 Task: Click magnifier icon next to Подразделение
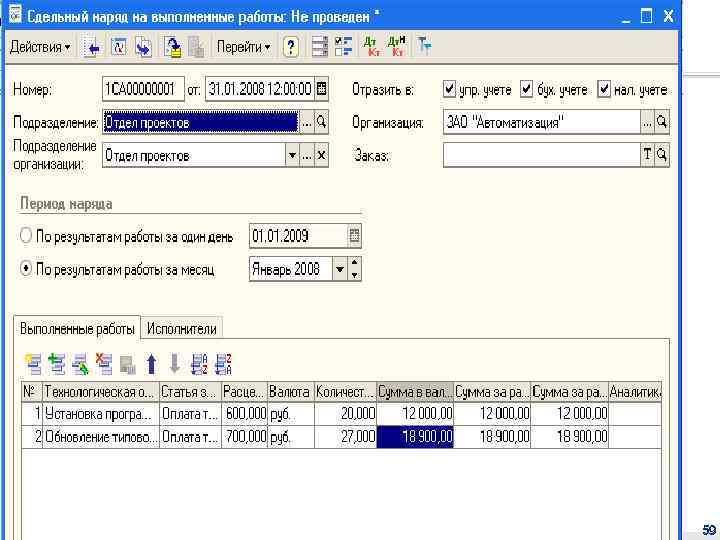pos(321,123)
